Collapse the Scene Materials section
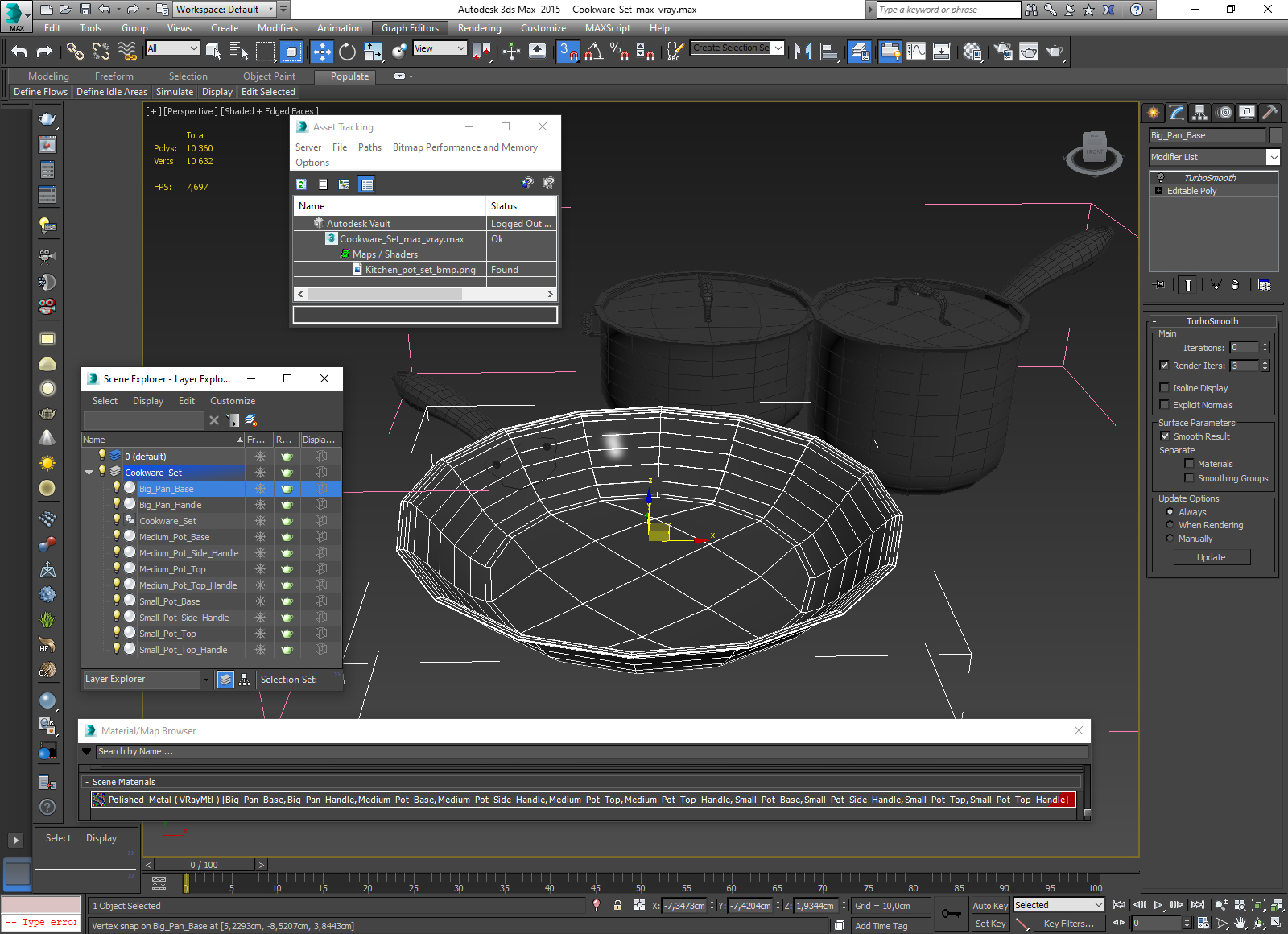 coord(87,782)
